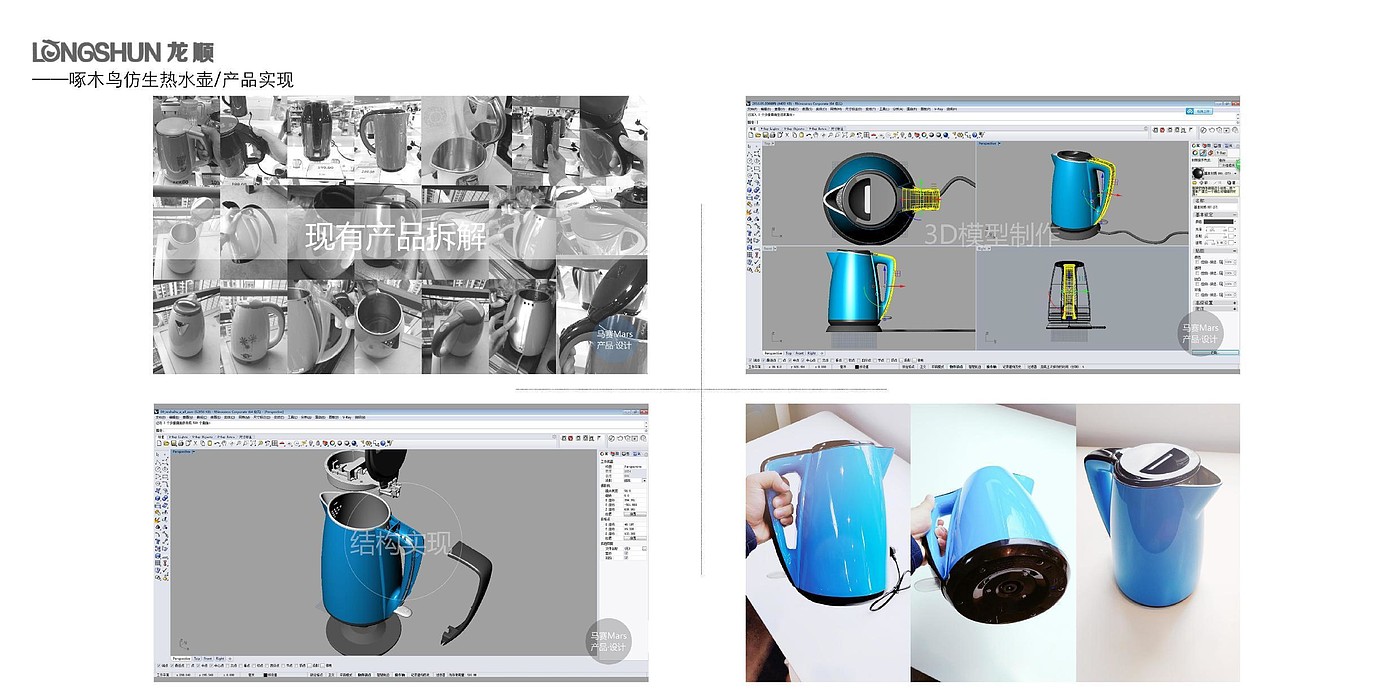This screenshot has height=700, width=1400.
Task: Click Cut icon in 结构实现 Rhino window
Action: [x=195, y=443]
